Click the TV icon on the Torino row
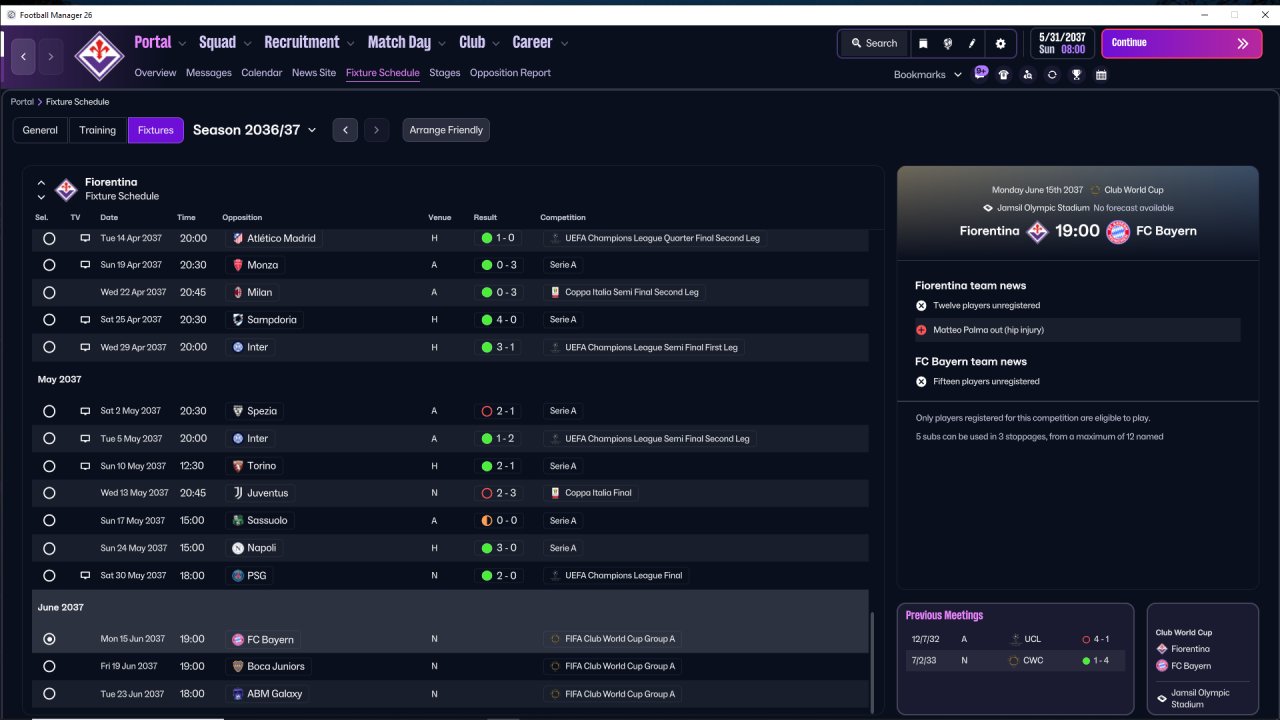Viewport: 1280px width, 720px height. click(85, 466)
